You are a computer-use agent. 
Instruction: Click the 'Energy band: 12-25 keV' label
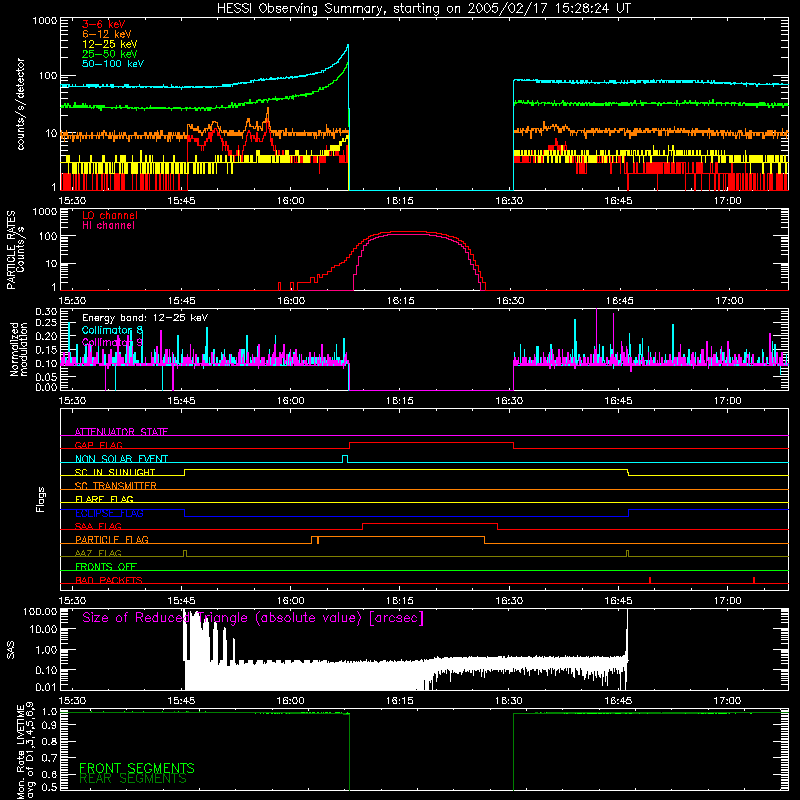[145, 318]
